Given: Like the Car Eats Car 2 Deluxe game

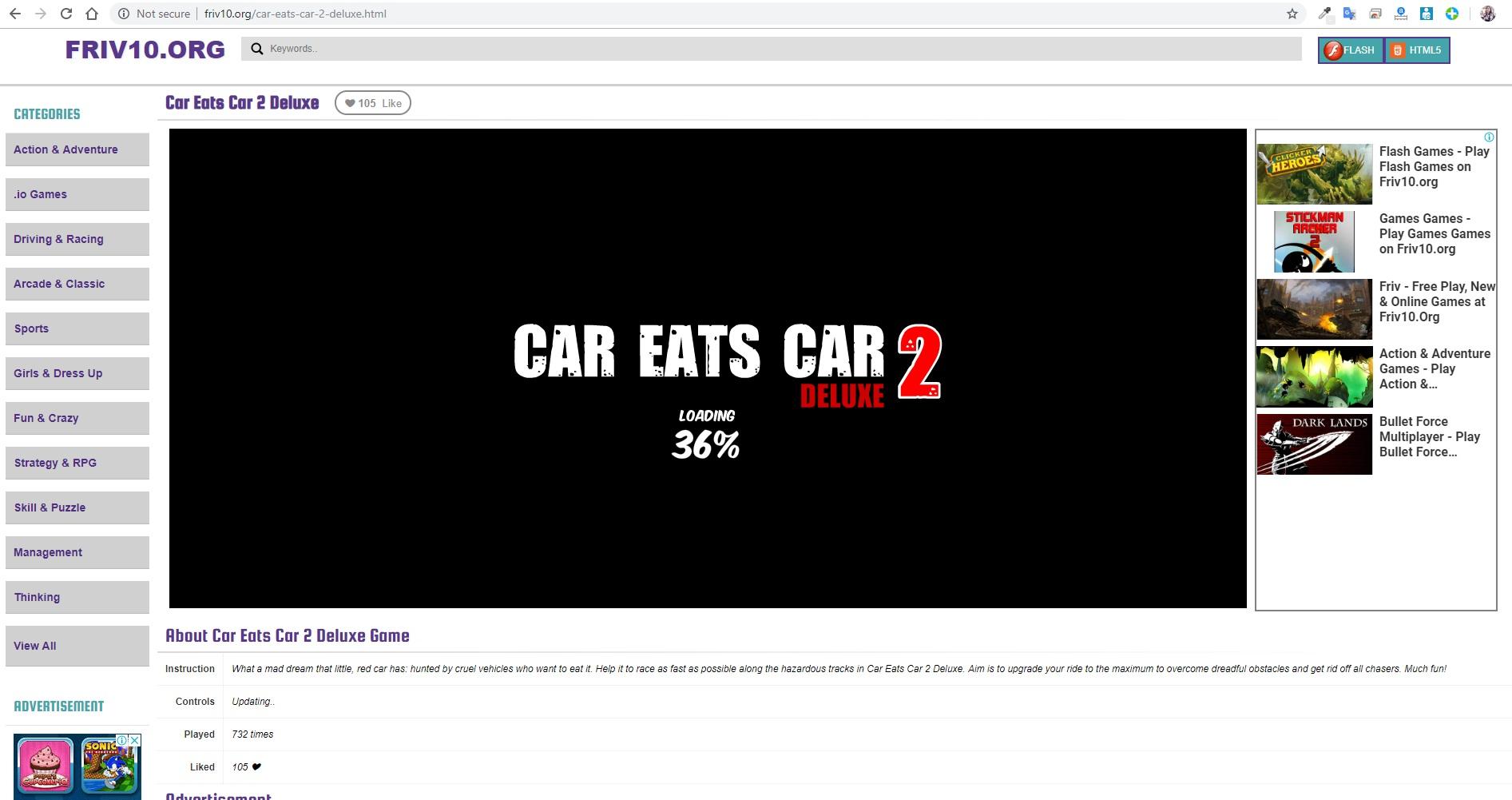Looking at the screenshot, I should (x=373, y=103).
